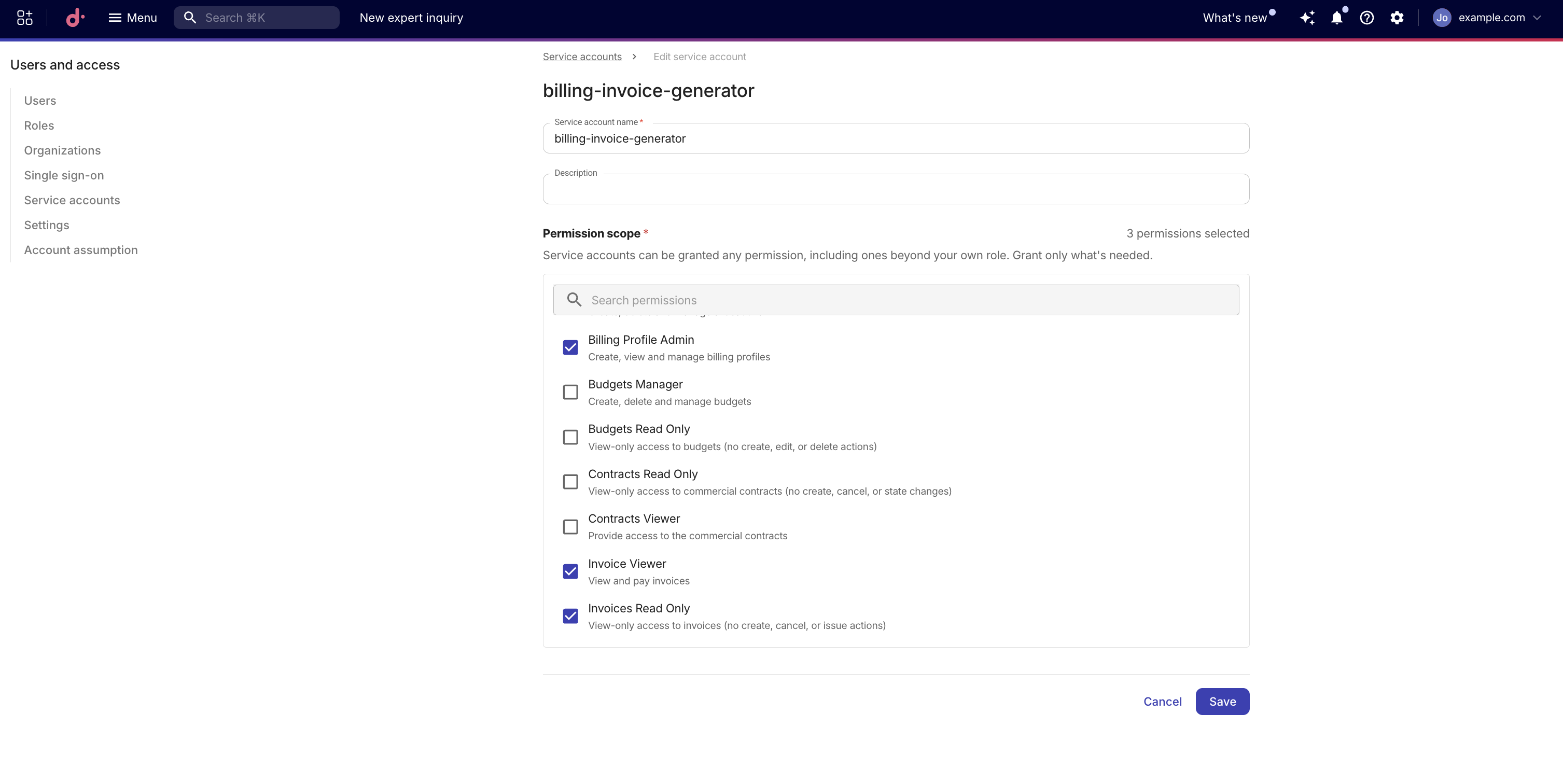Go to Users in sidebar
Screen dimensions: 1563x784
pyautogui.click(x=40, y=101)
